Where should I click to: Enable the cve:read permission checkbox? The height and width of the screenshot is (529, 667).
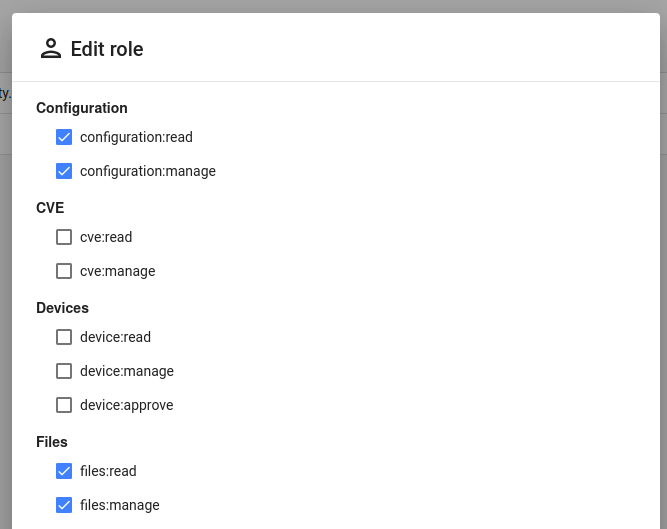(64, 237)
